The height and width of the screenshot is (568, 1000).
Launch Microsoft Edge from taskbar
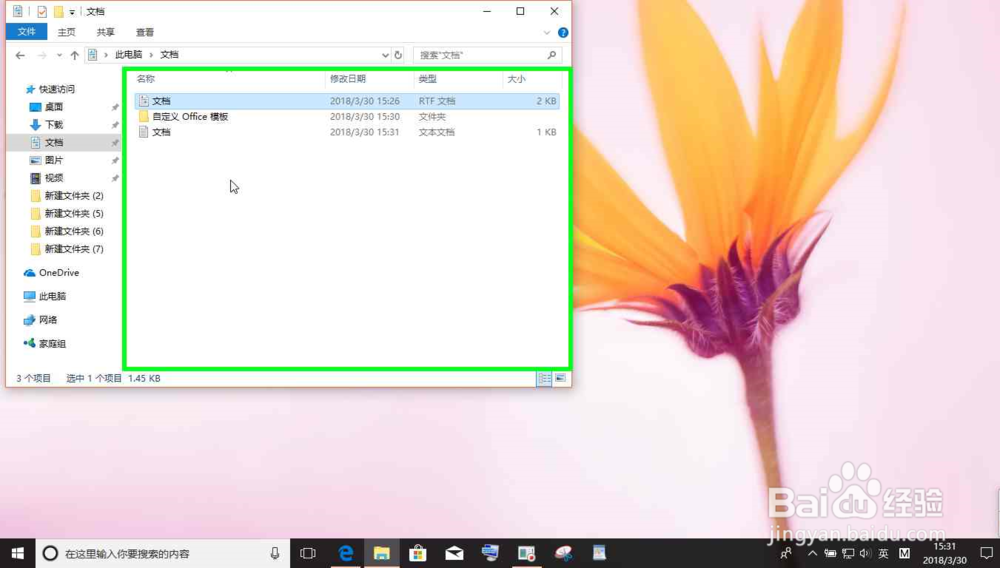point(346,553)
